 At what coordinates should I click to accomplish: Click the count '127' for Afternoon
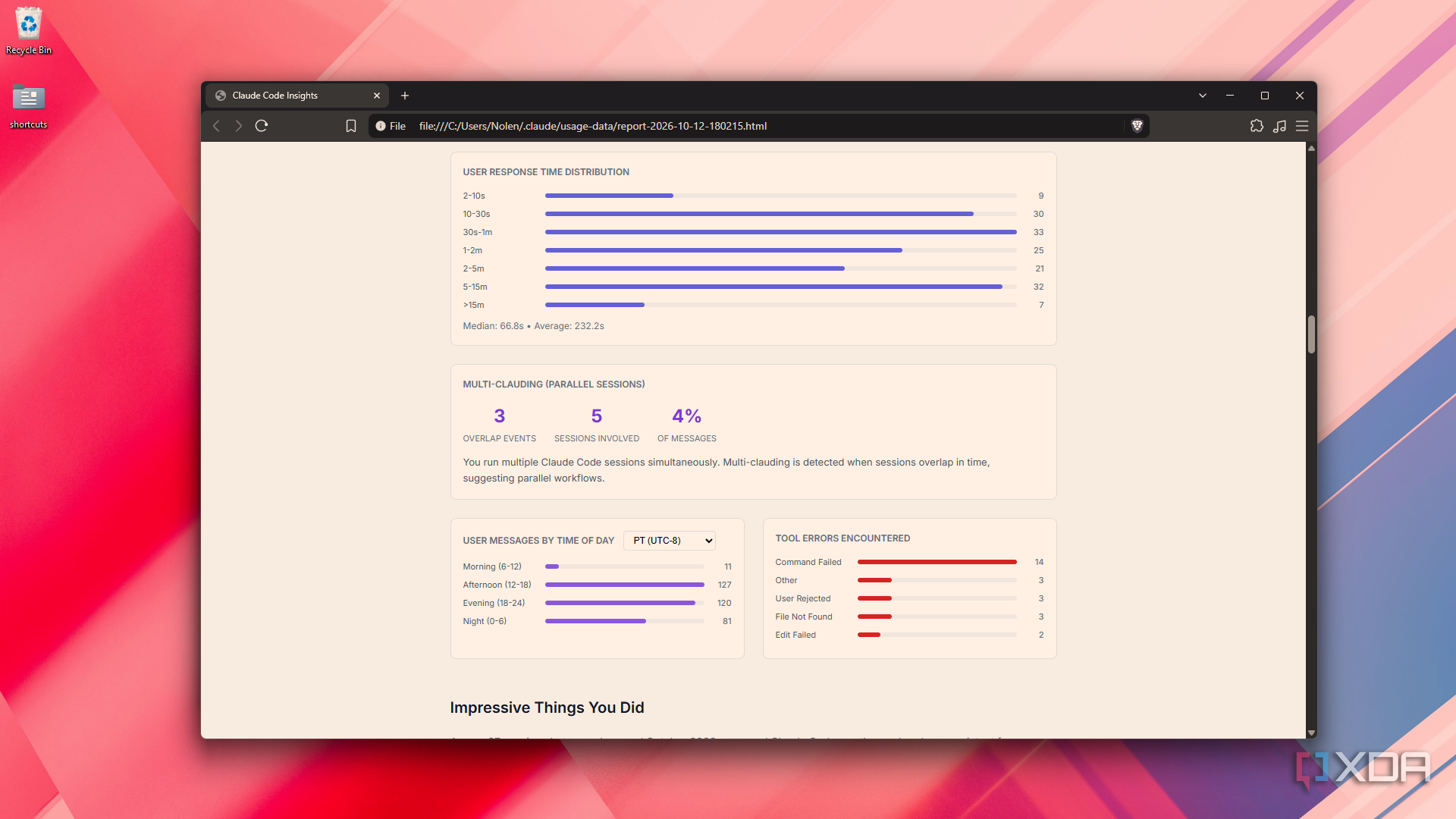[x=724, y=585]
